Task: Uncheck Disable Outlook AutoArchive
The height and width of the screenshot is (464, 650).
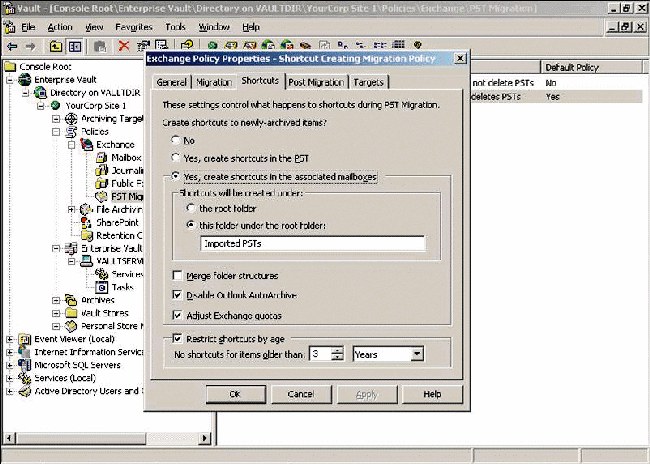Action: [177, 295]
